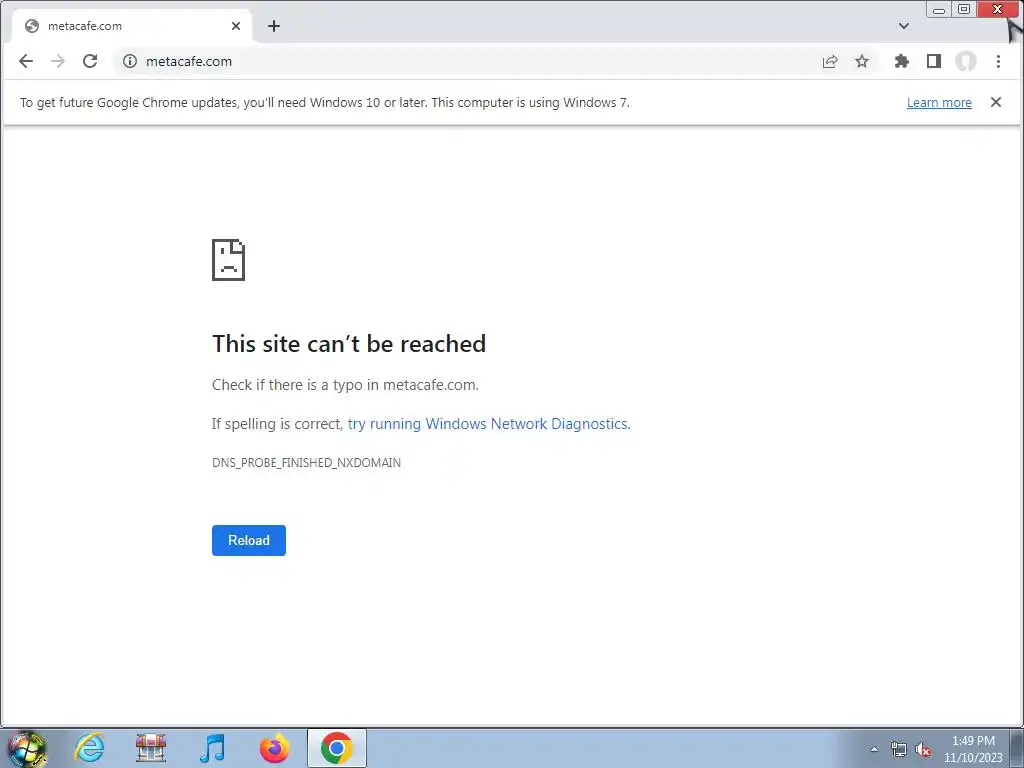
Task: Open the media player music note icon
Action: coord(212,748)
